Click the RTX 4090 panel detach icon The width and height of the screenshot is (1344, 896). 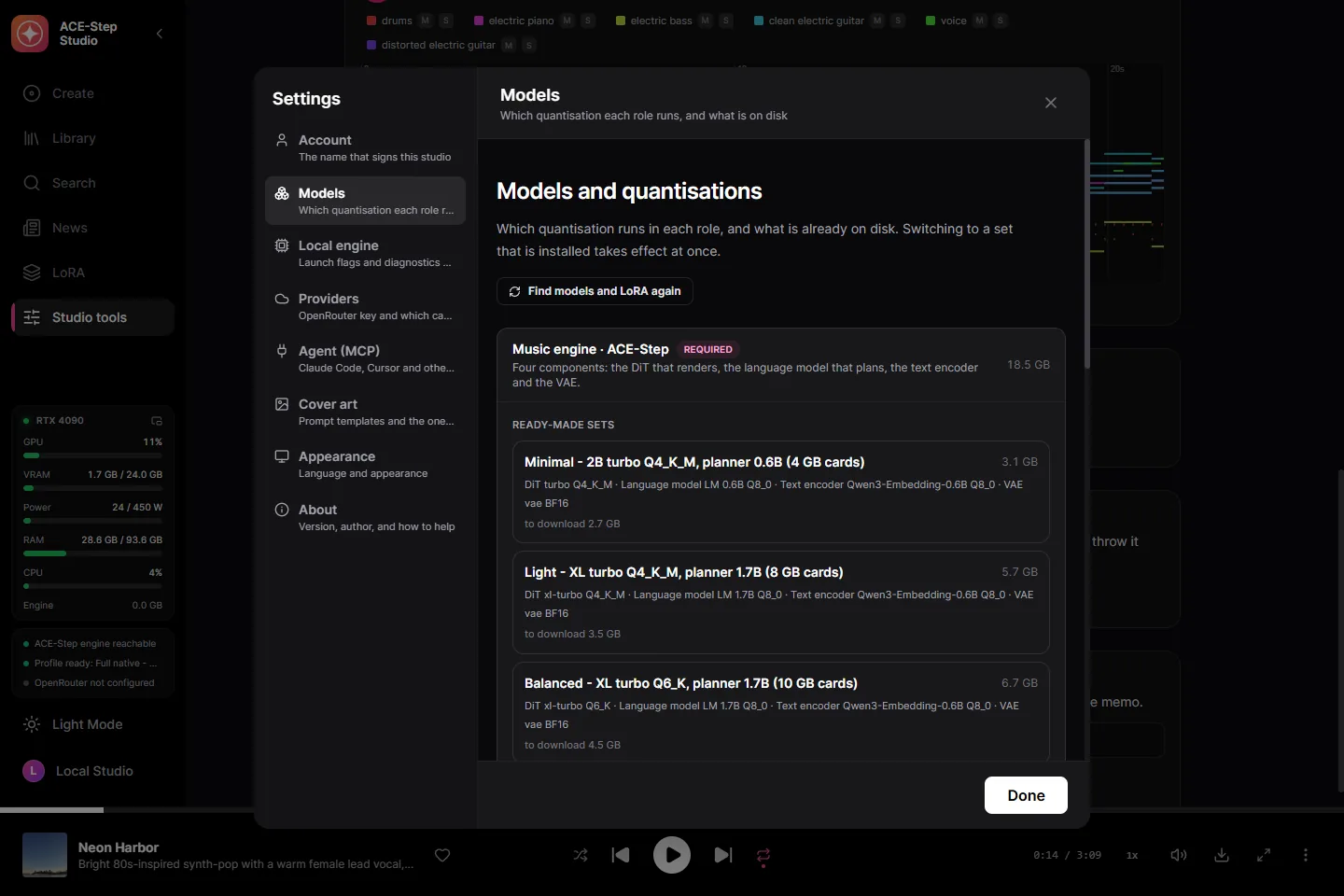[x=157, y=421]
